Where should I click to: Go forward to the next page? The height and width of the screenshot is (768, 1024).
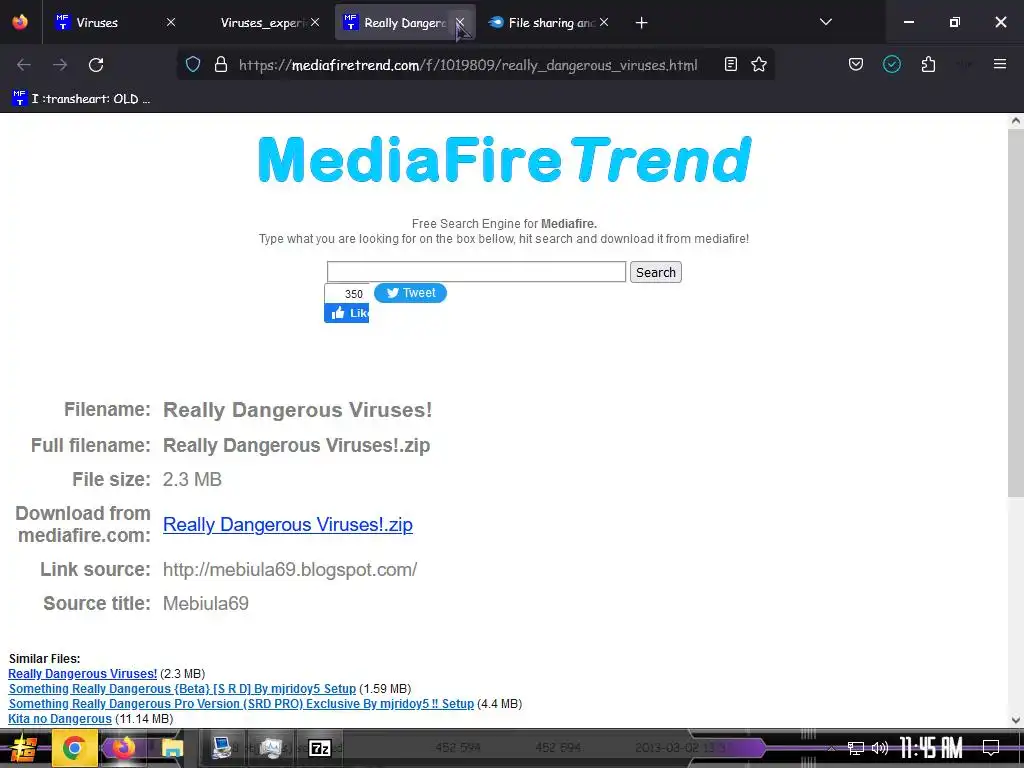[60, 65]
